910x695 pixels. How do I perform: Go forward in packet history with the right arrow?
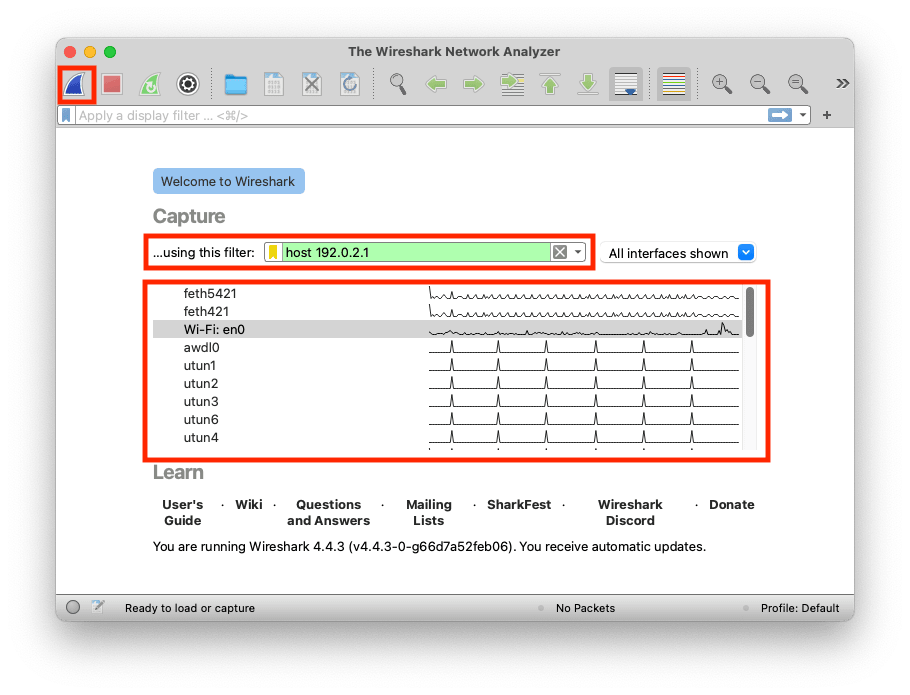(x=474, y=85)
